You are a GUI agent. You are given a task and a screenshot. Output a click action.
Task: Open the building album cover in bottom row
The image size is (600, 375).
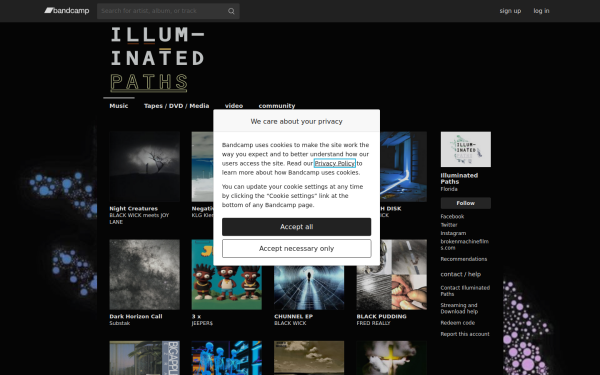[145, 358]
